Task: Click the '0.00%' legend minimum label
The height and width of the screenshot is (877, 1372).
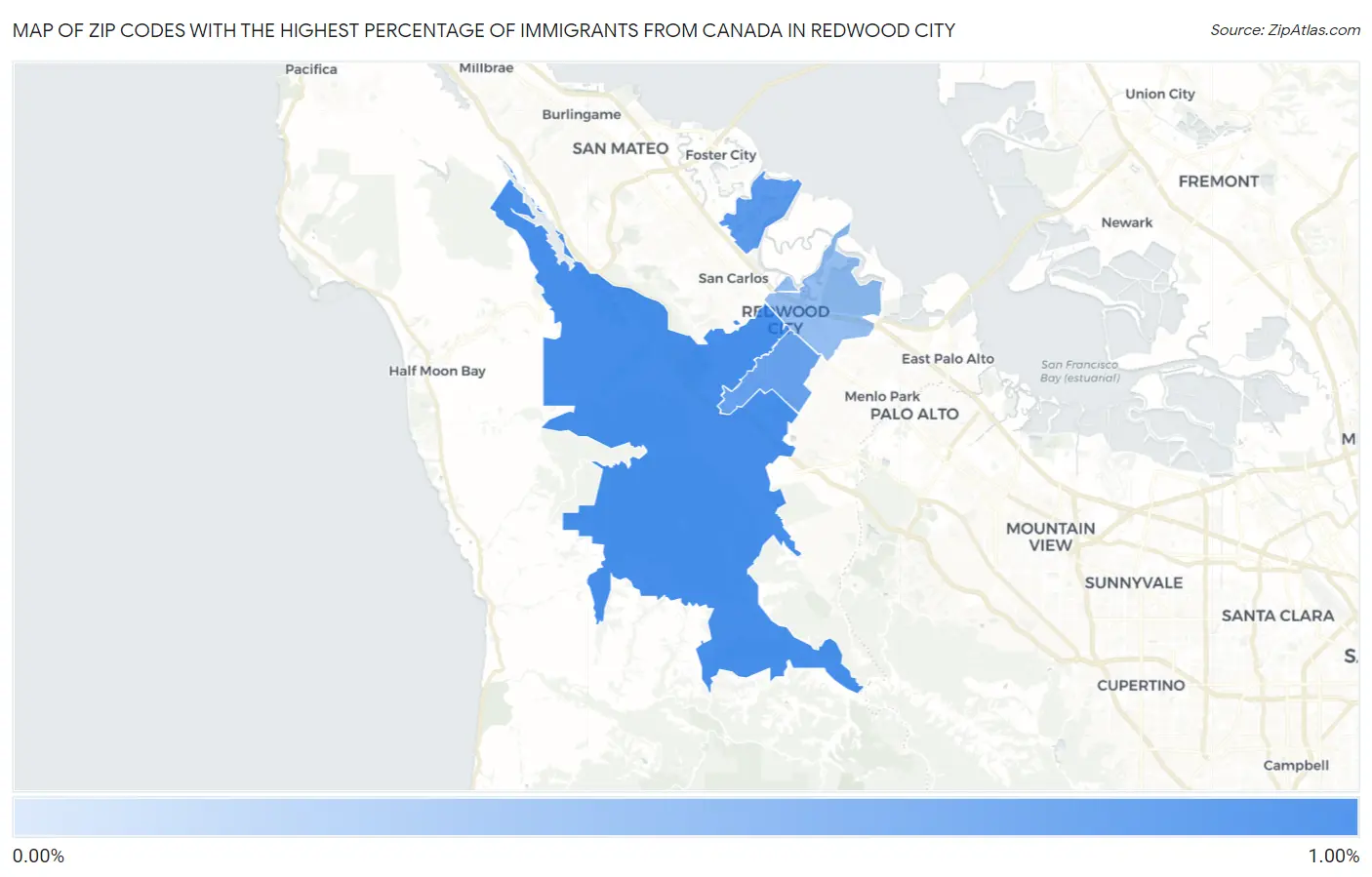Action: (x=39, y=856)
